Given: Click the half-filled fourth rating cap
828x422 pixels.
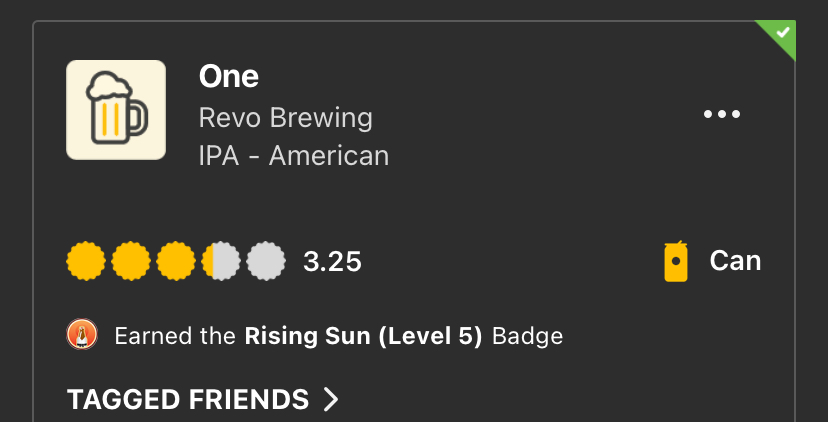Looking at the screenshot, I should 221,262.
